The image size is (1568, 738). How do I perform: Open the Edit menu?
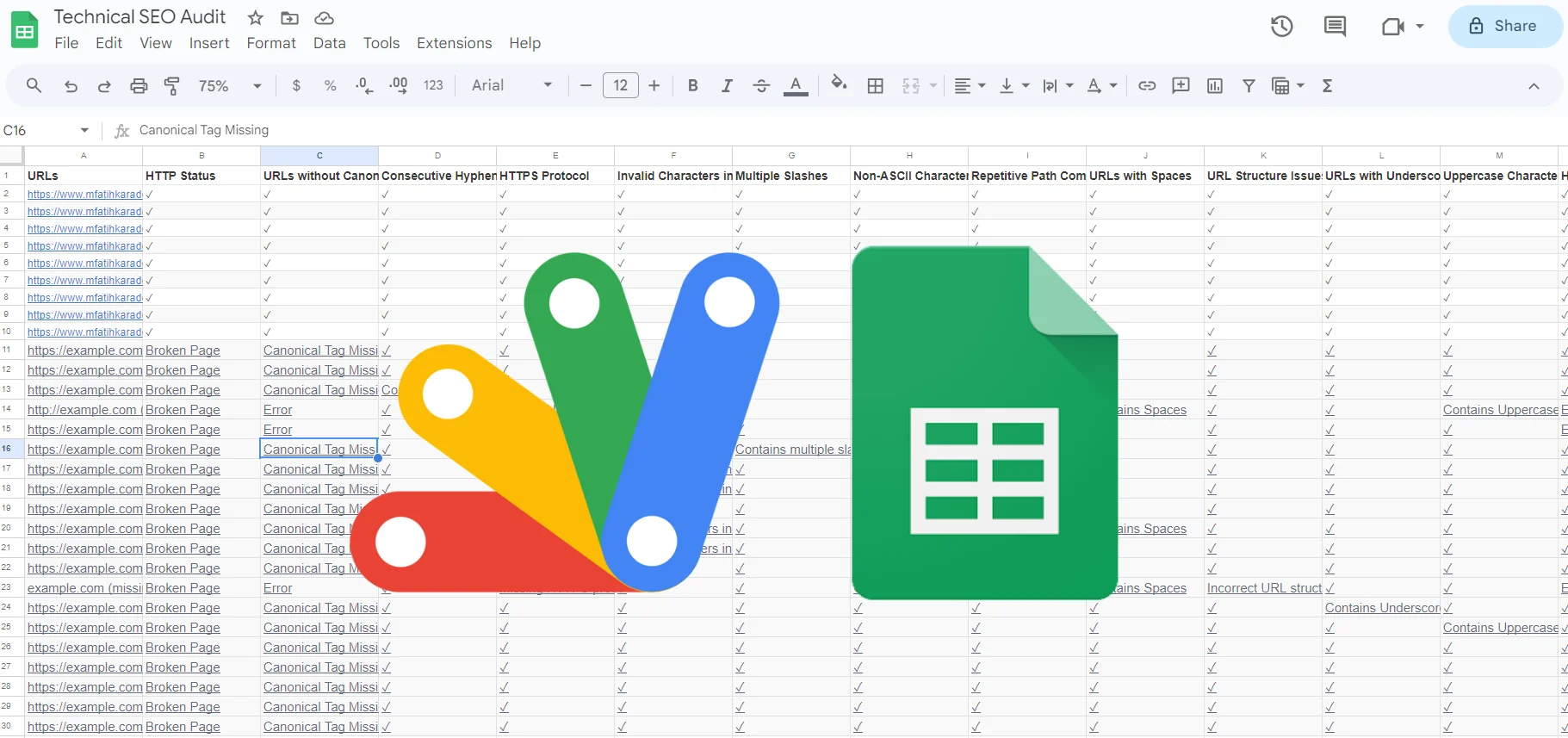click(x=108, y=43)
